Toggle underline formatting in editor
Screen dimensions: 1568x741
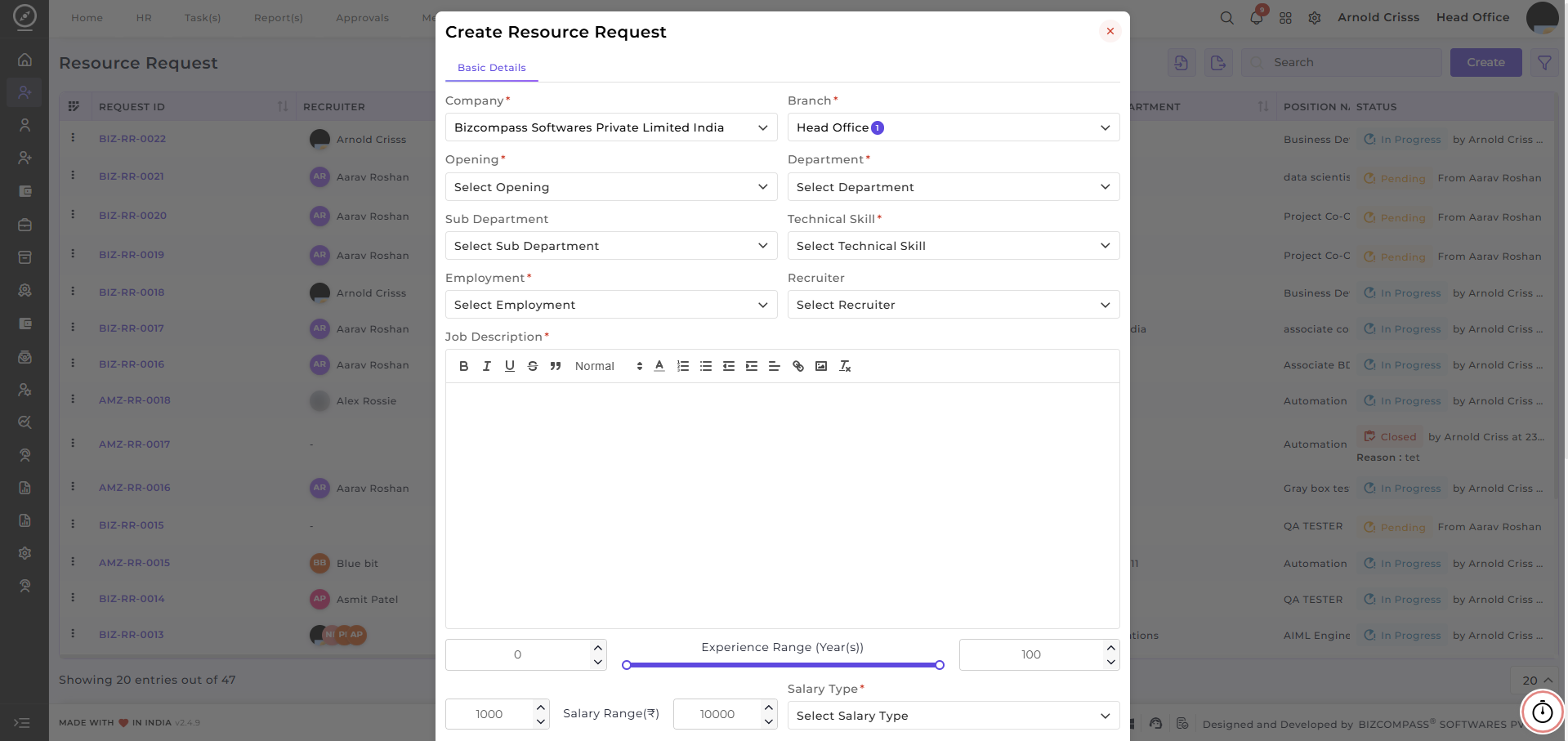[510, 366]
